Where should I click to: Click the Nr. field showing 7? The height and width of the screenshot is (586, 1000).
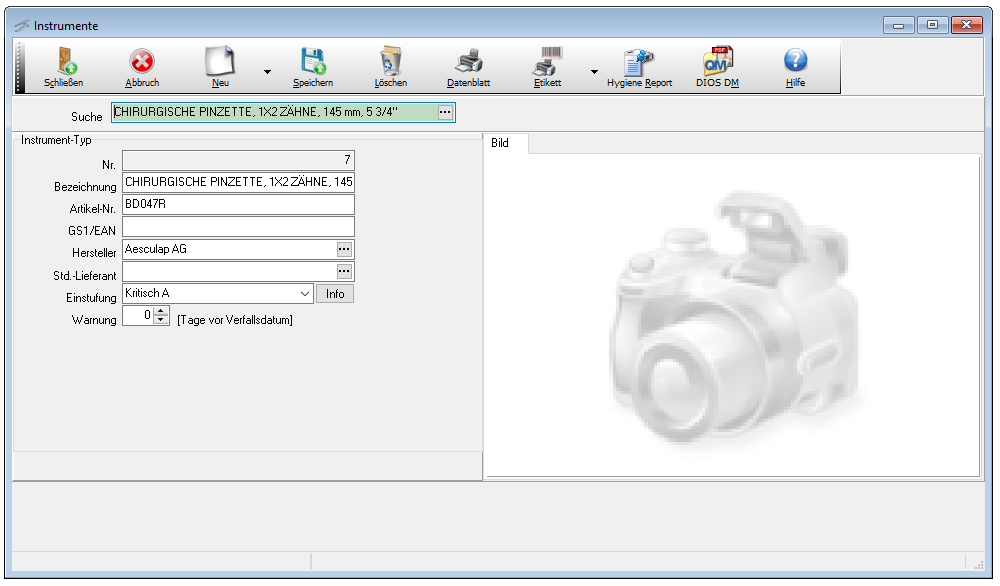(x=238, y=160)
